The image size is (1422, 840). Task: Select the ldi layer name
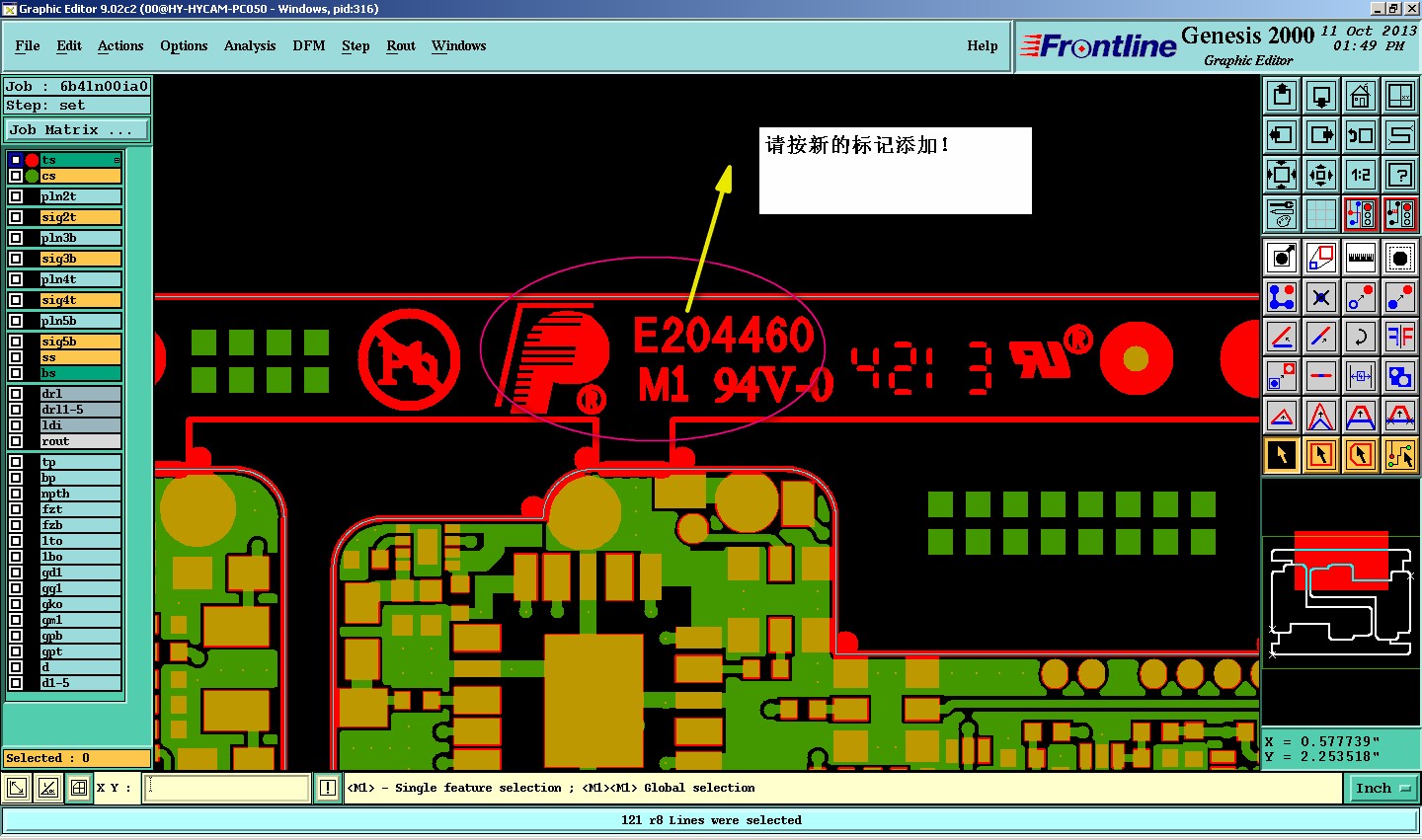[80, 425]
